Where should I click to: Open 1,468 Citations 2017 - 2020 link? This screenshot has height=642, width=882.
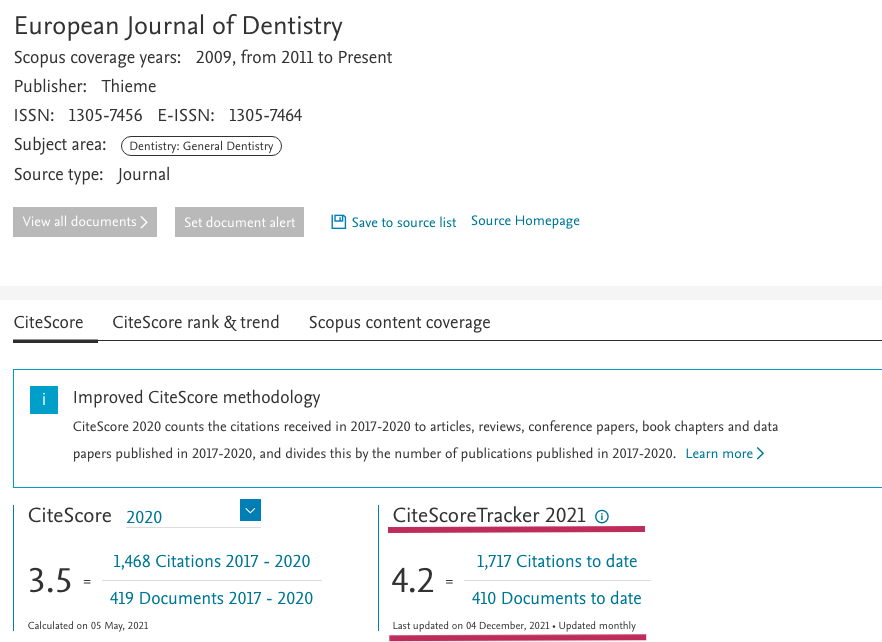[x=212, y=561]
